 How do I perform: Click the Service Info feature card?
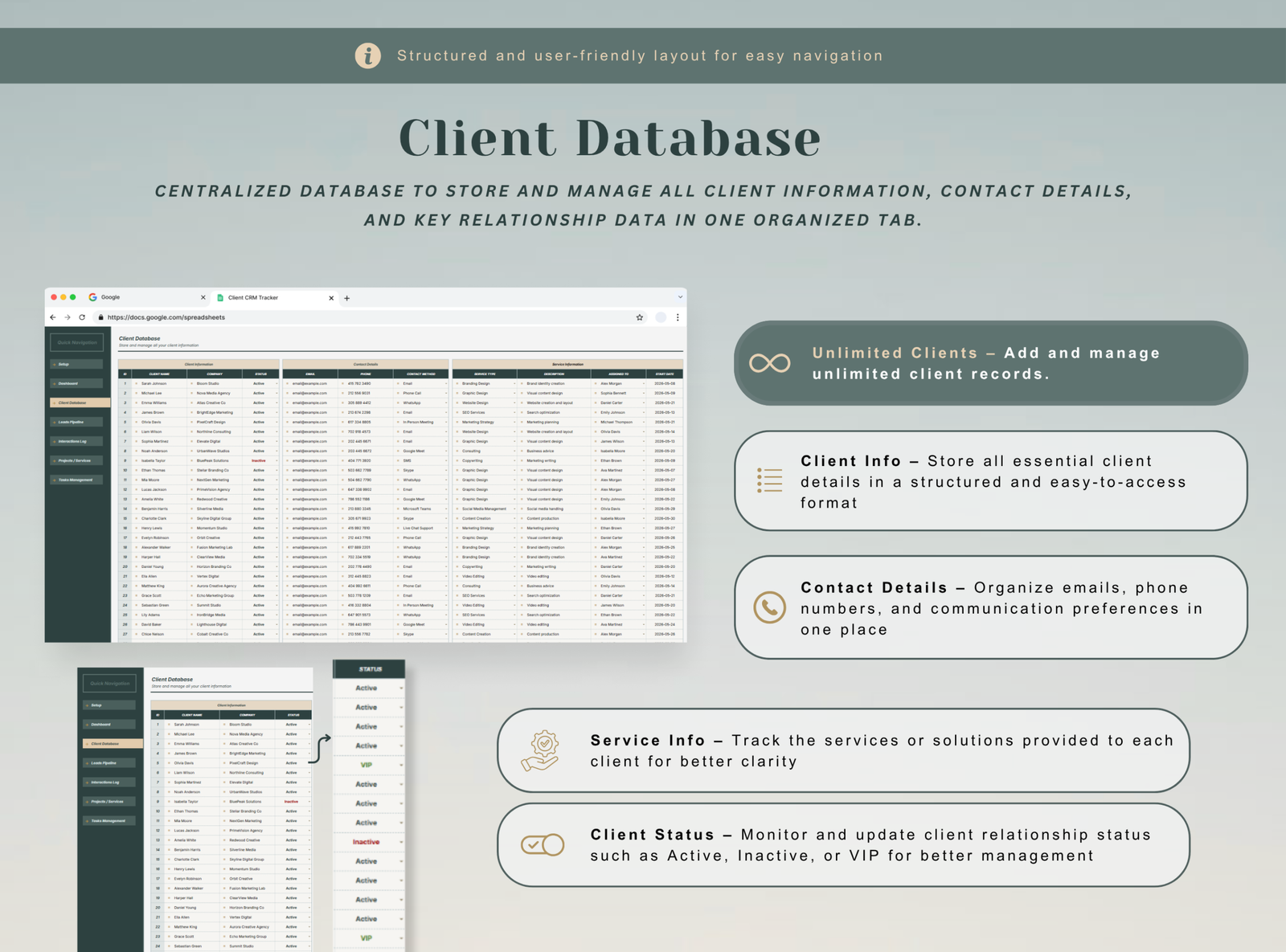pyautogui.click(x=843, y=750)
